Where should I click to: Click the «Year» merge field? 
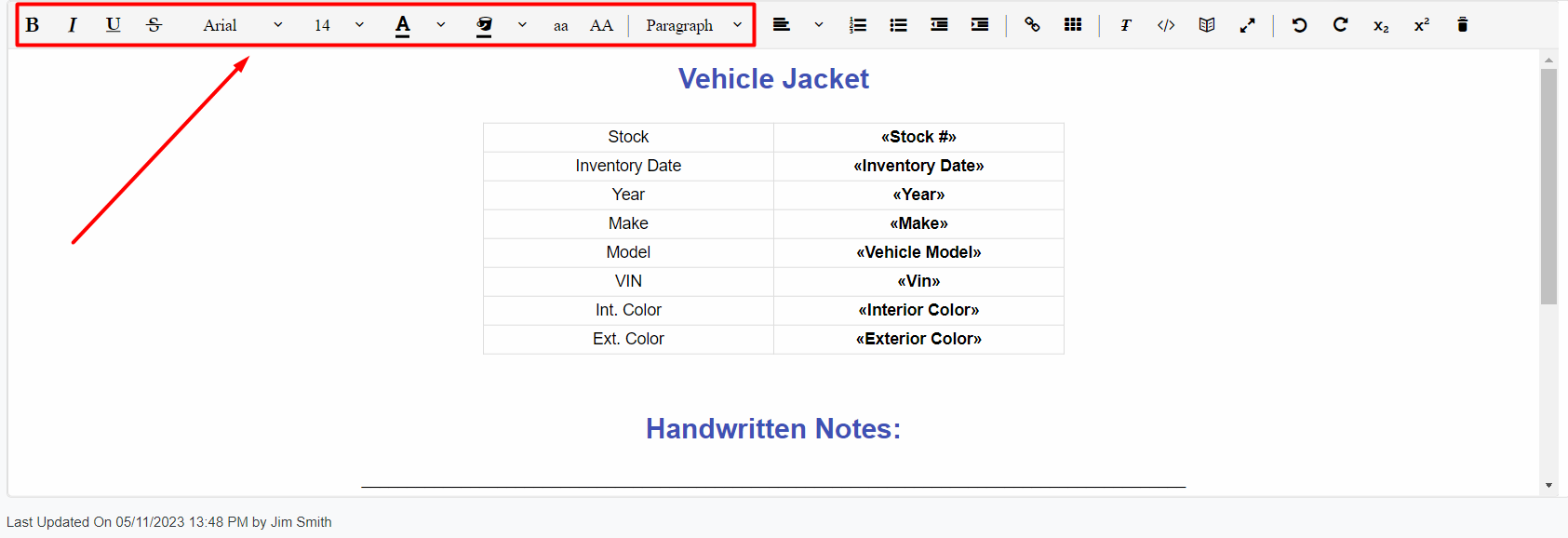[x=918, y=195]
